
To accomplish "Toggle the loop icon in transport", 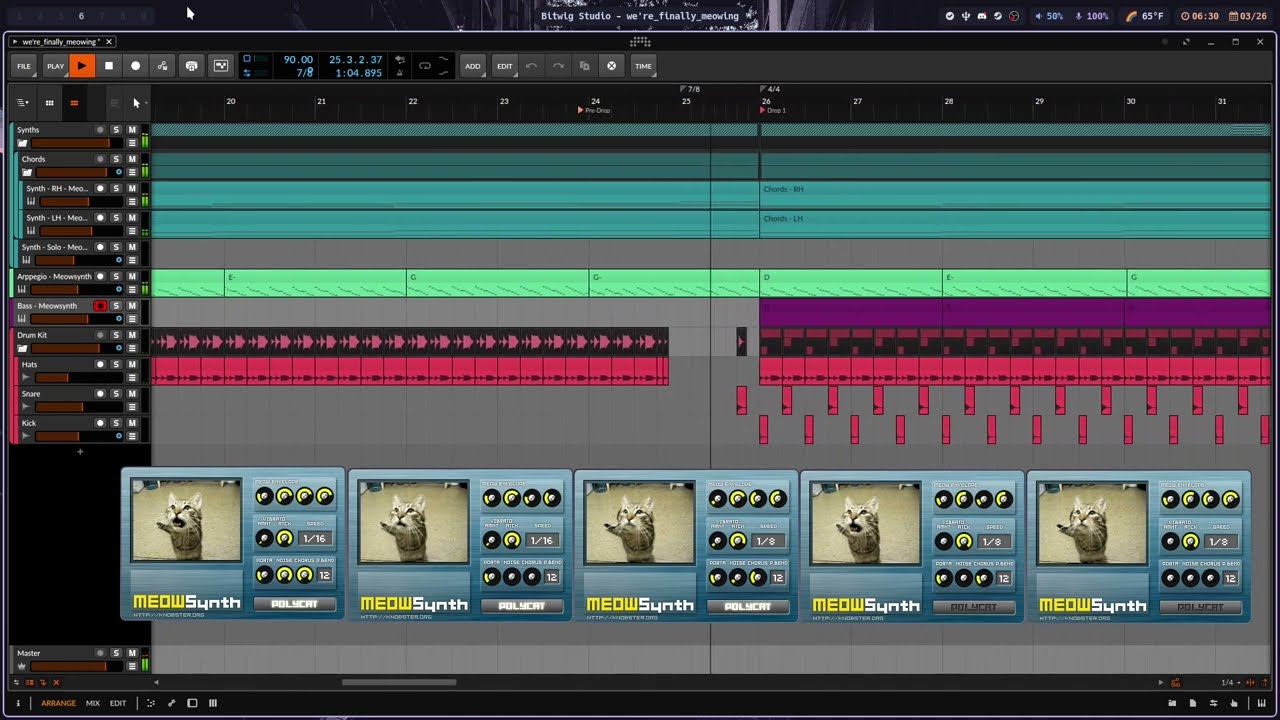I will 425,66.
